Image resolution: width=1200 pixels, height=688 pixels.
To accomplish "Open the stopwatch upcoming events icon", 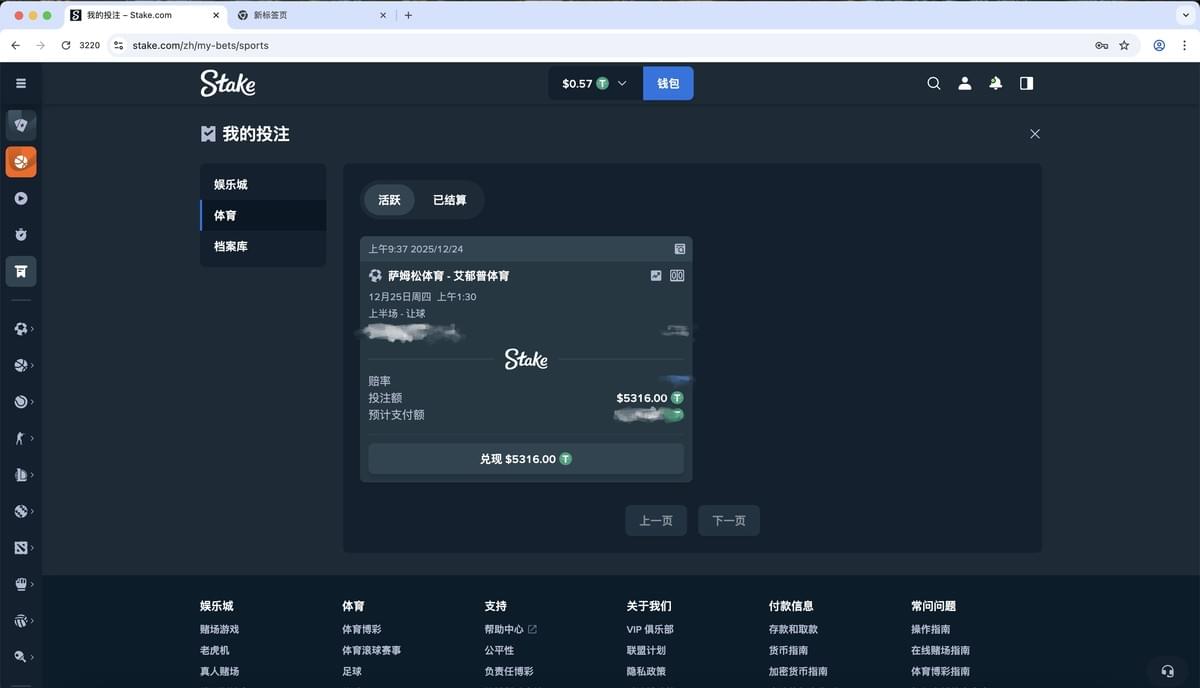I will click(x=21, y=234).
